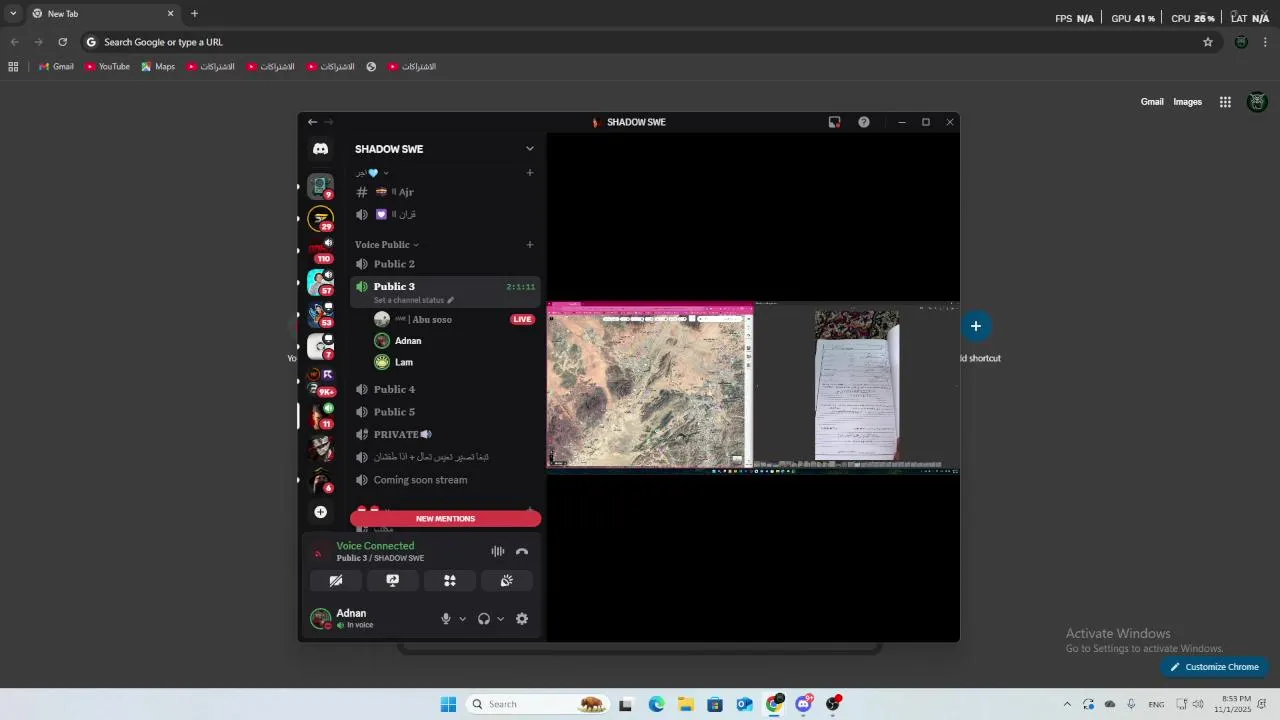Open the server icon with 29 badge
This screenshot has width=1280, height=720.
(x=320, y=218)
